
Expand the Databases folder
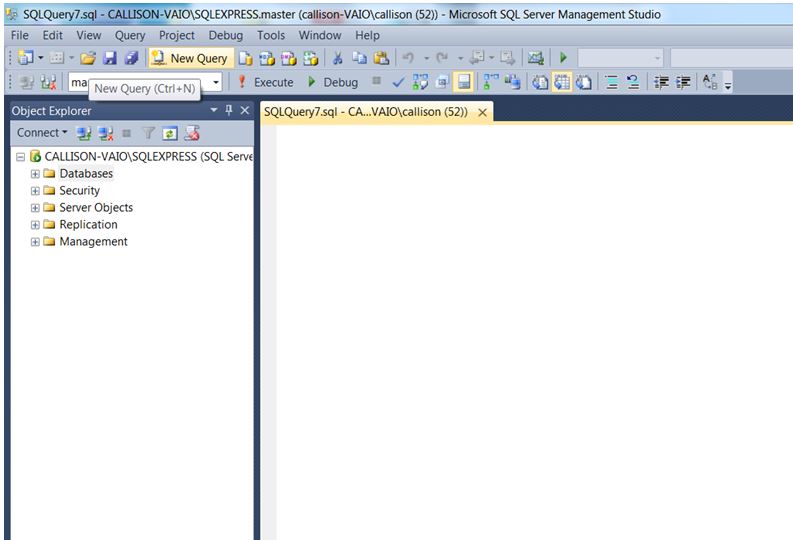35,174
